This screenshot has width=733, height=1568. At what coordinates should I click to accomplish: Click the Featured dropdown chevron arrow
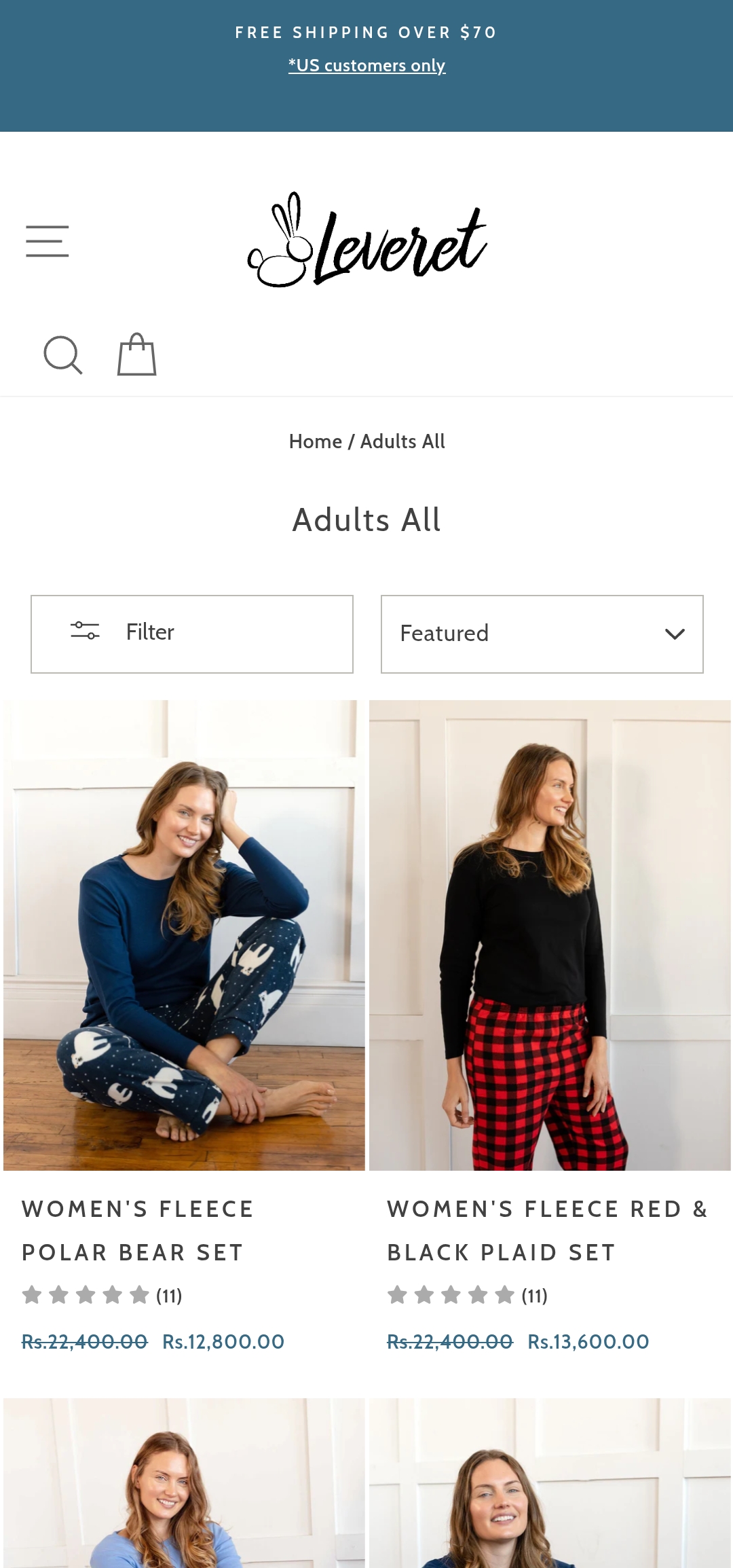tap(675, 634)
